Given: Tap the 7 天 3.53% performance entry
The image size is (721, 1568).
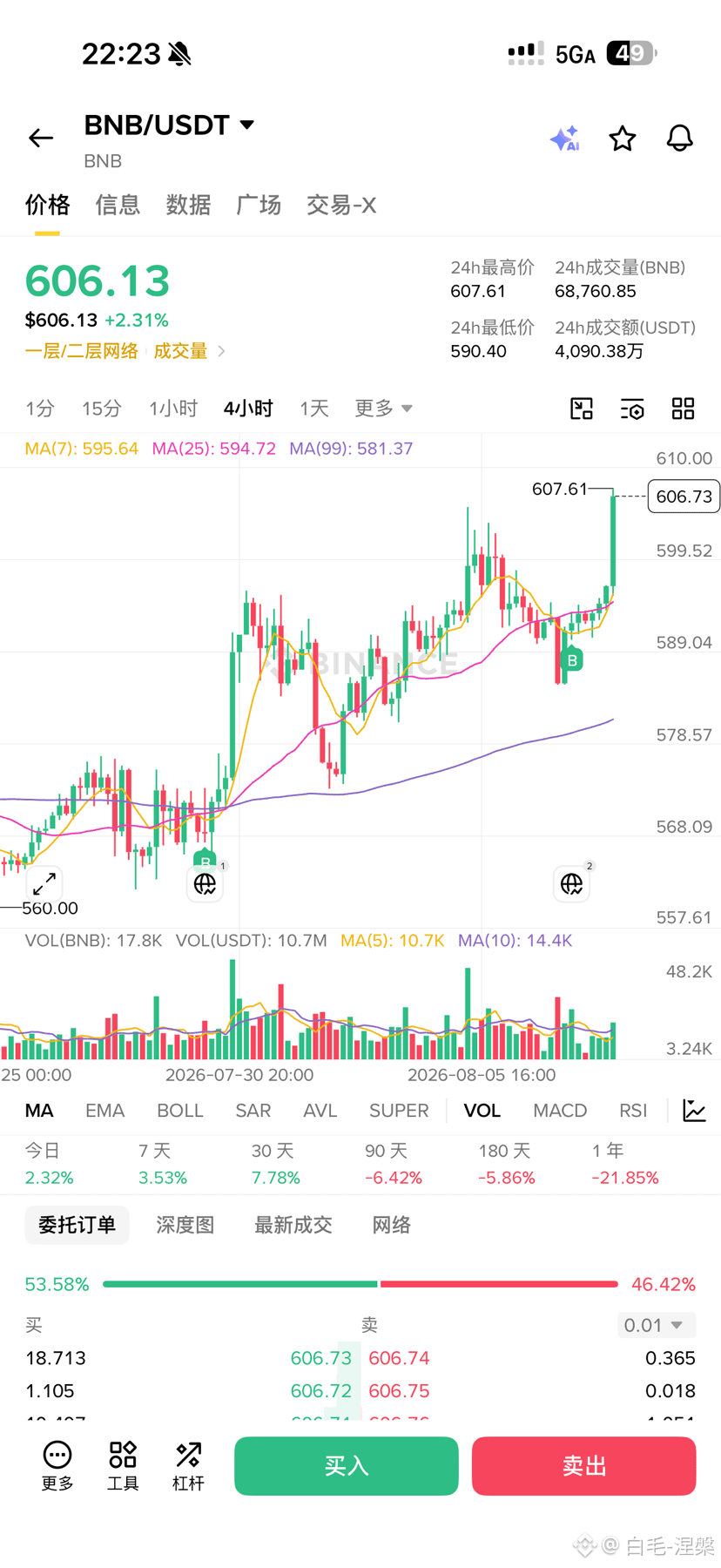Looking at the screenshot, I should tap(163, 1164).
